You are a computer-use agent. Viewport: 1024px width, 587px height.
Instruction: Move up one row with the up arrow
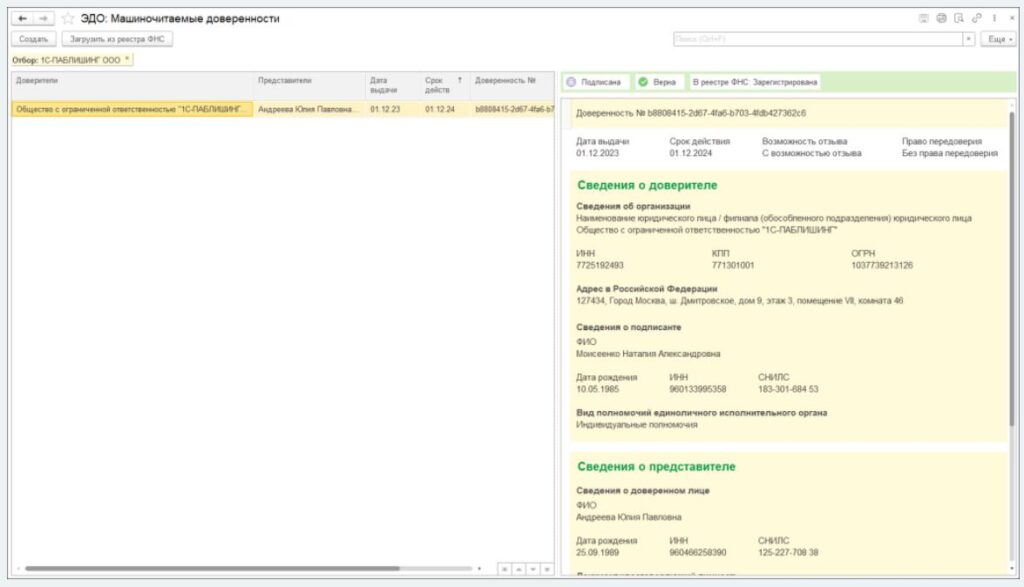(519, 569)
